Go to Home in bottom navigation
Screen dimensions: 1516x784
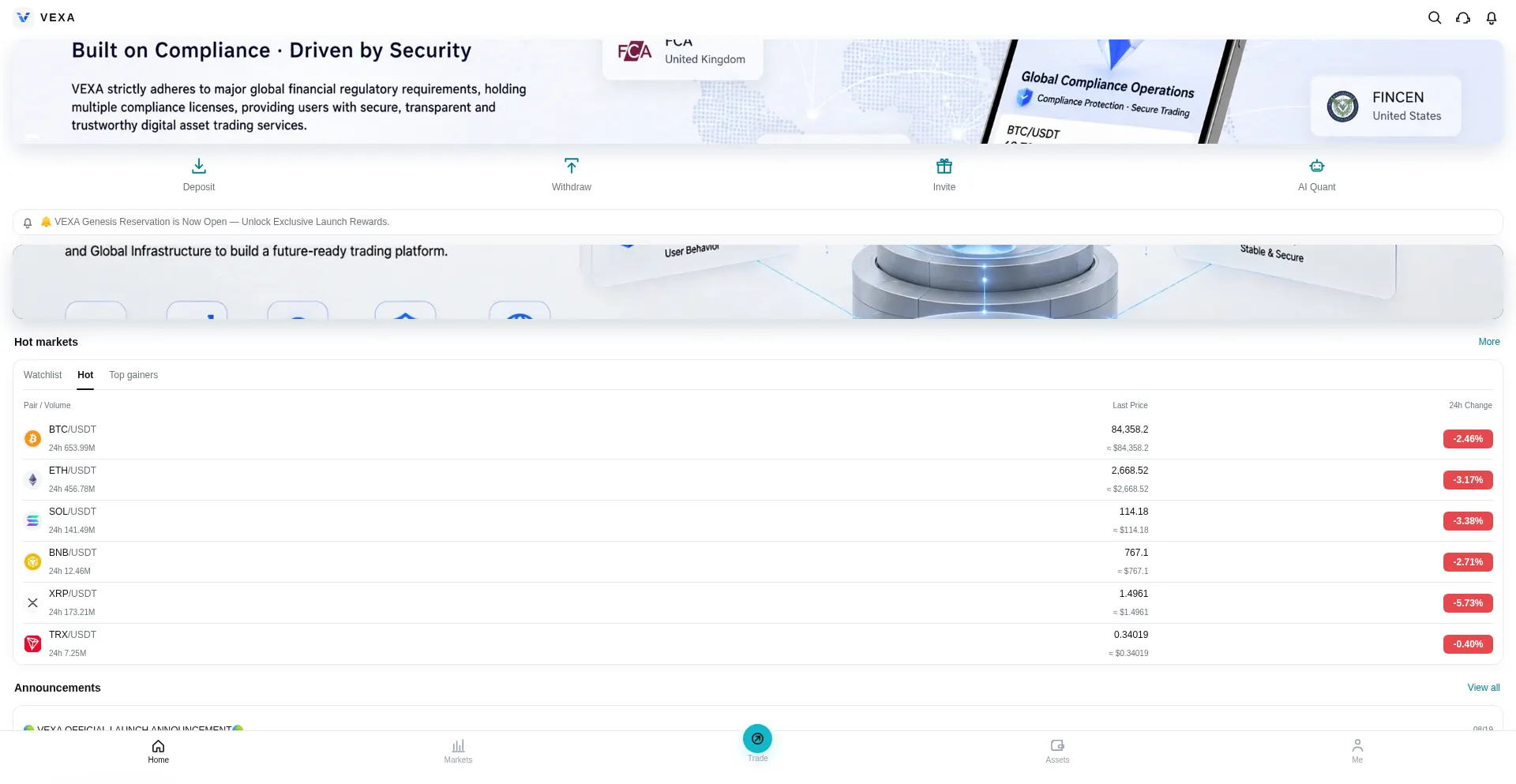[158, 752]
